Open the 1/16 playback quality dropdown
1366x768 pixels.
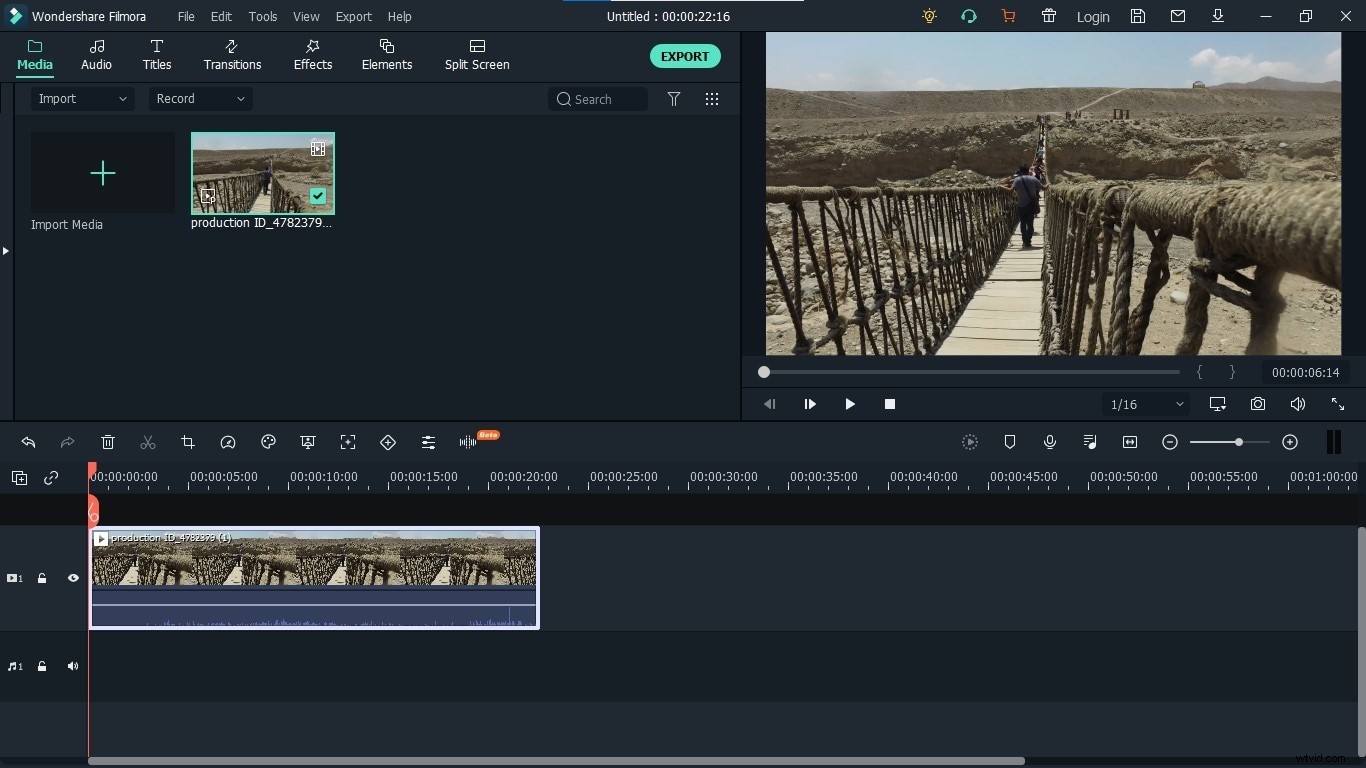tap(1144, 404)
